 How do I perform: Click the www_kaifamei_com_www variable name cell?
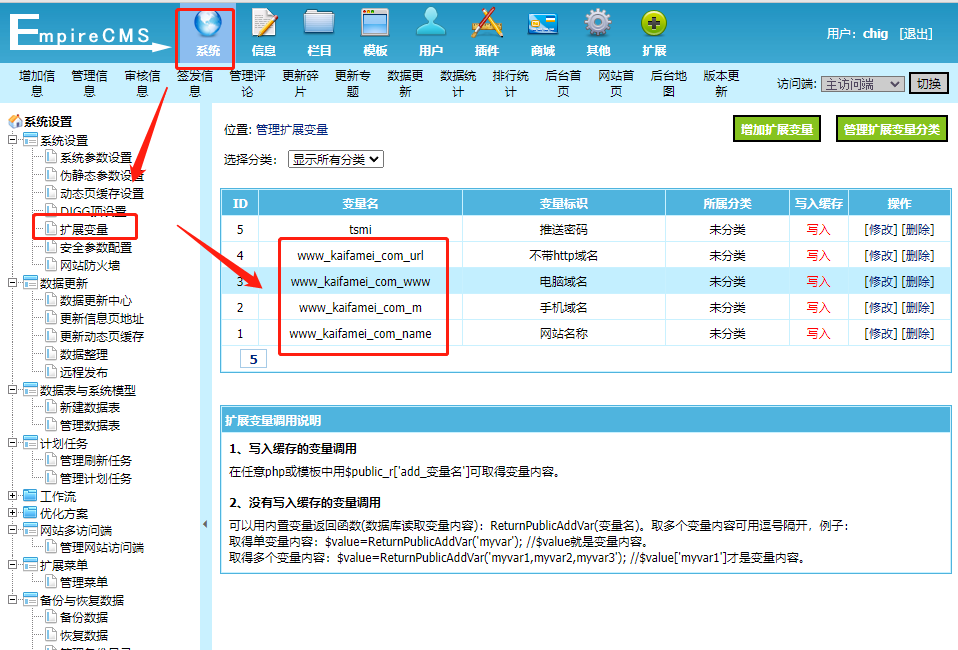[360, 282]
